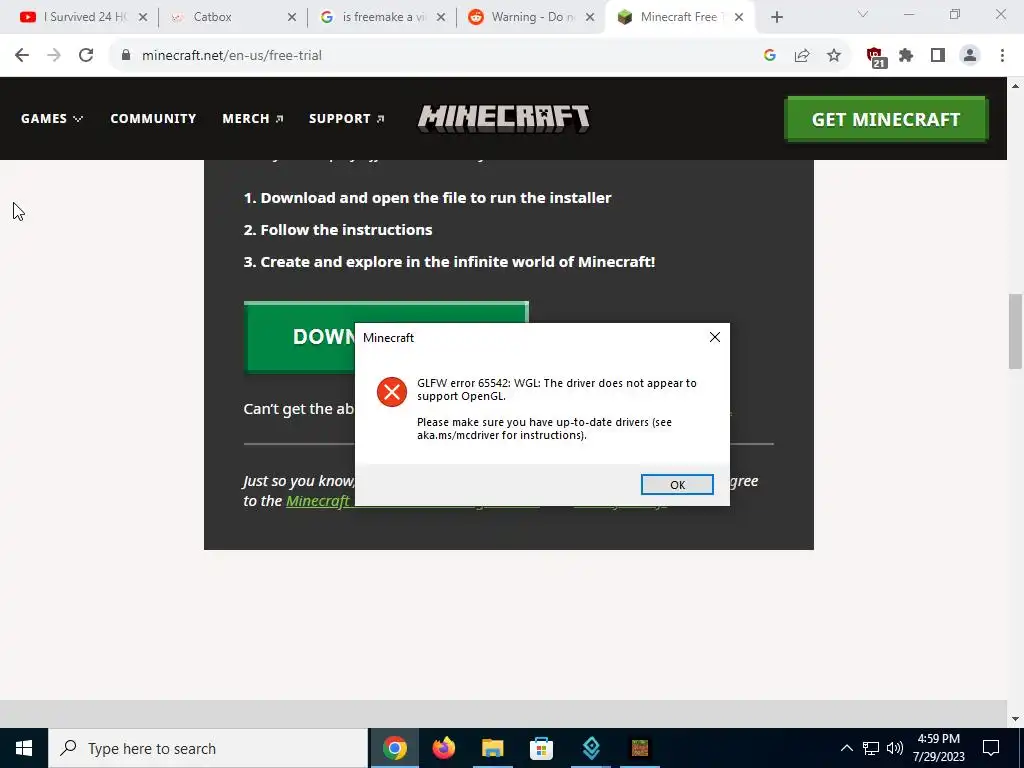Viewport: 1024px width, 768px height.
Task: Click the Minecraft link in the disclaimer text
Action: [x=318, y=501]
